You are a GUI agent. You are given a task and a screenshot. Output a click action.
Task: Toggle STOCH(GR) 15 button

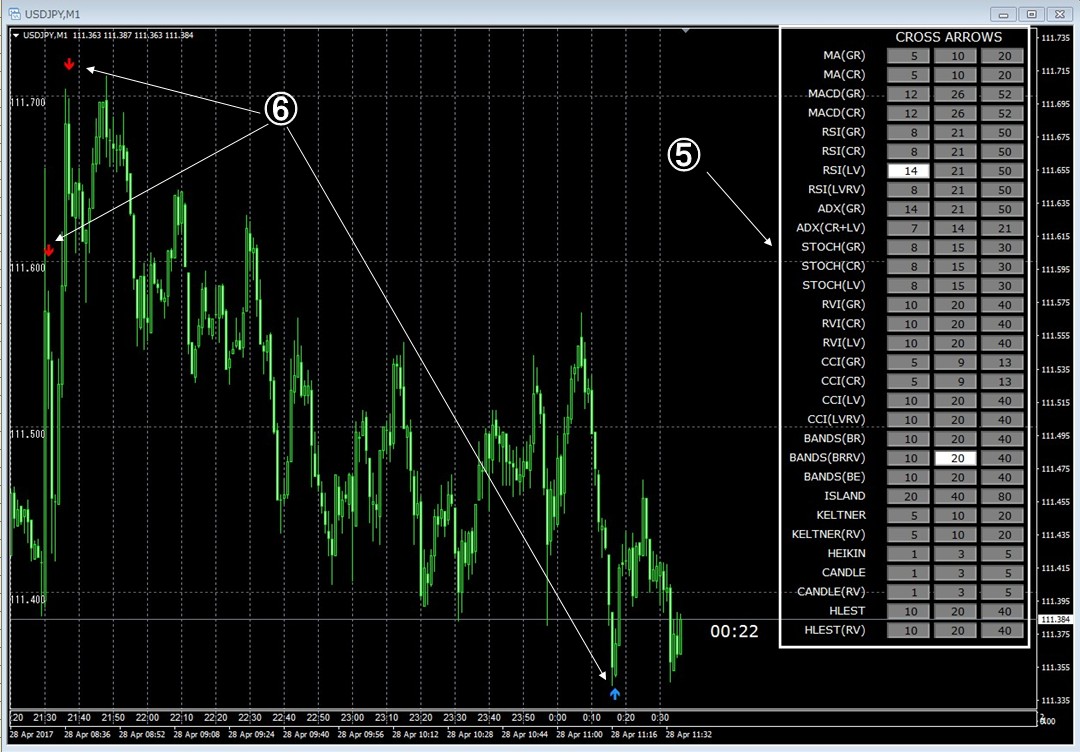coord(955,248)
